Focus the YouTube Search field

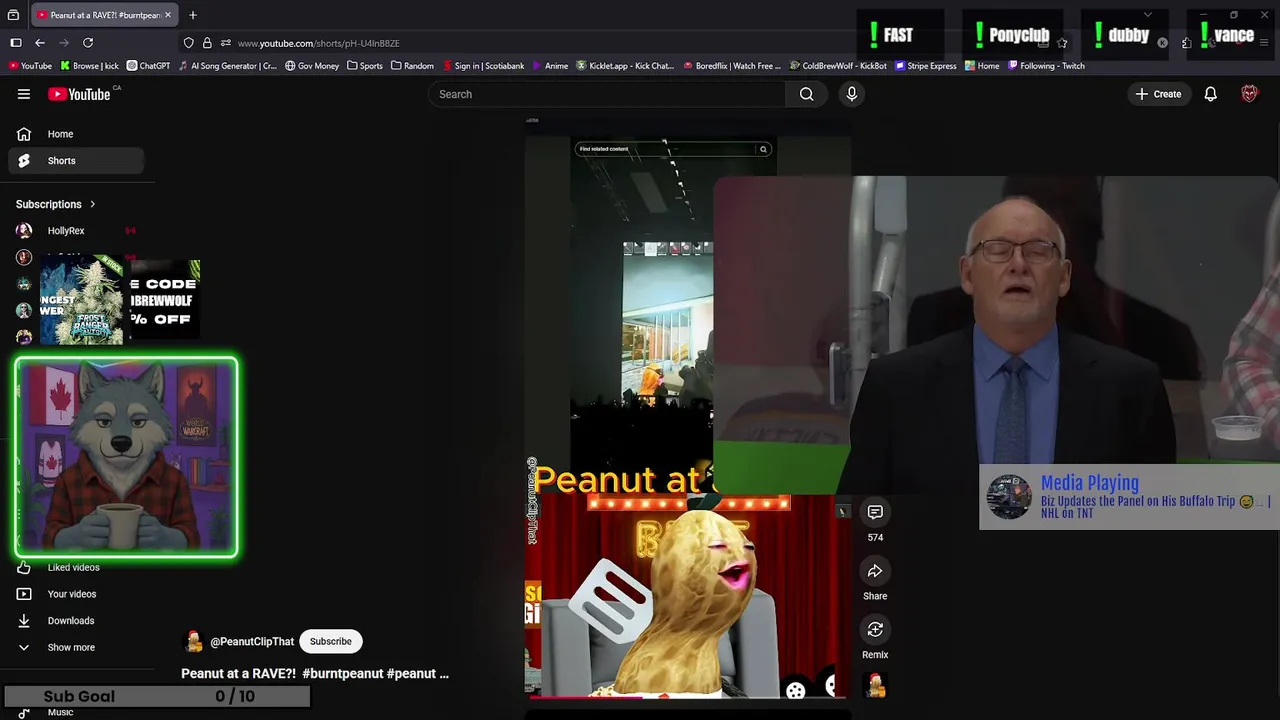(x=608, y=94)
